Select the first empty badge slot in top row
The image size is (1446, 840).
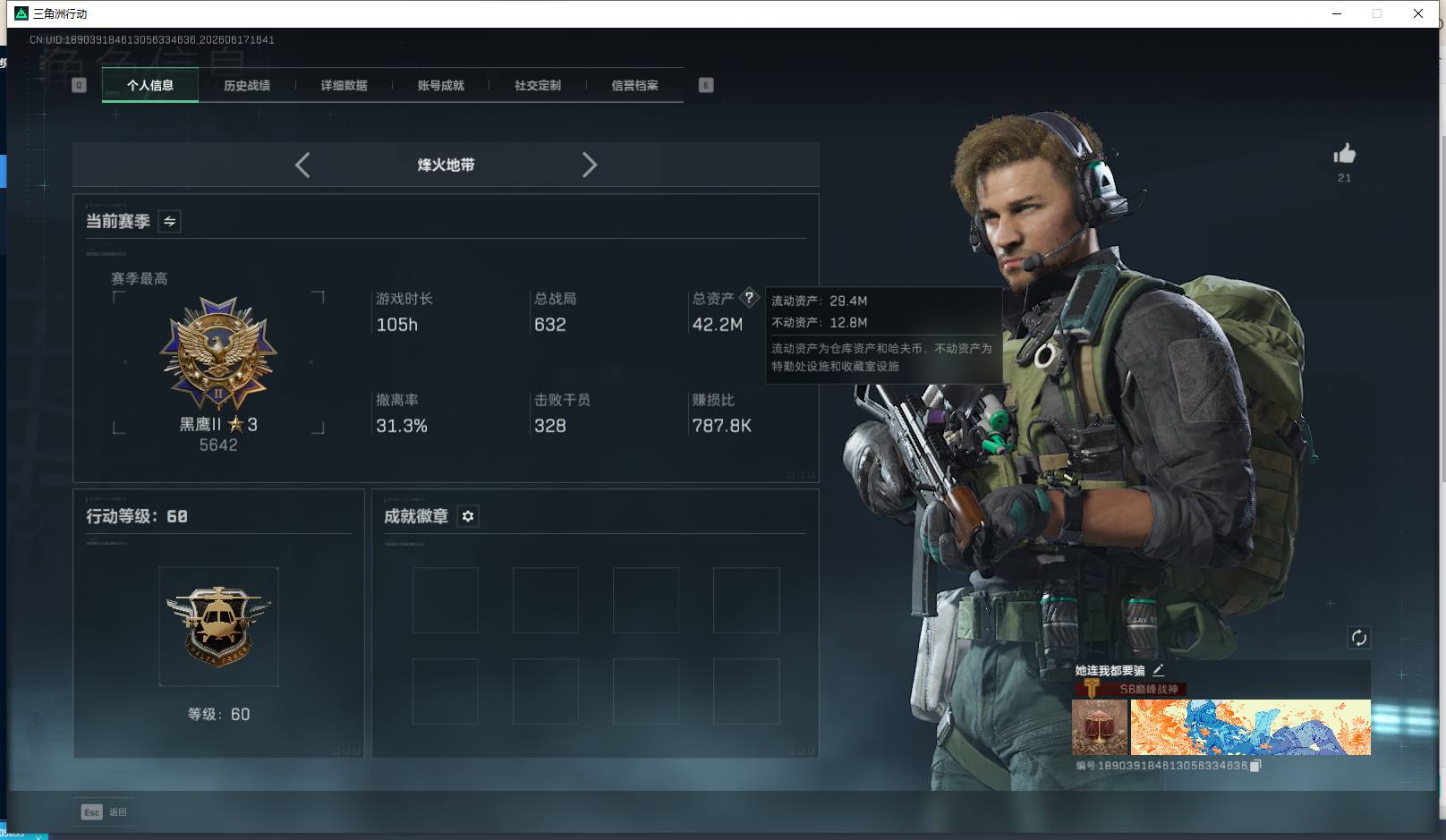[446, 600]
